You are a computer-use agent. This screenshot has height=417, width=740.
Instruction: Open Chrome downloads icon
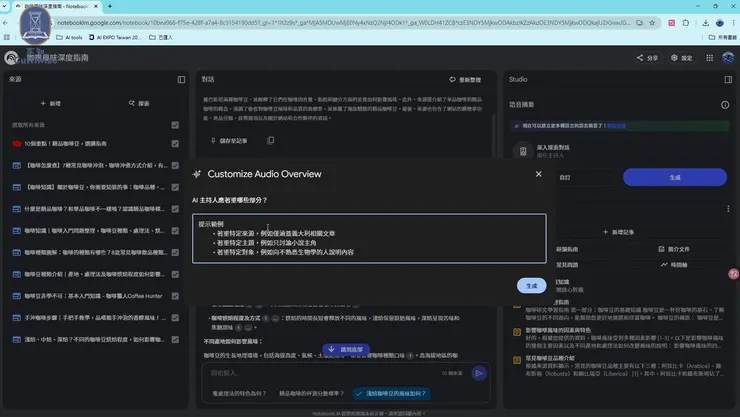click(x=705, y=23)
